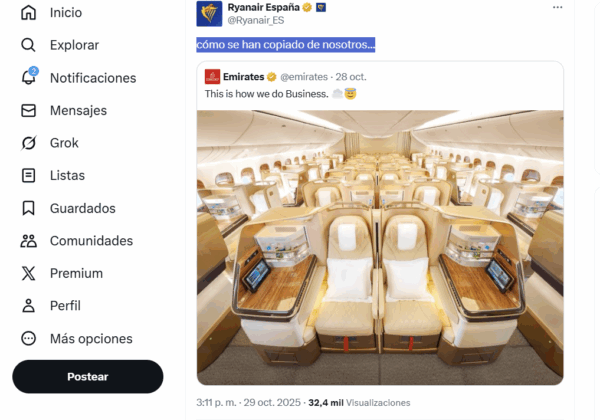Click the @Ryanair_ES handle link
This screenshot has height=420, width=600.
tap(256, 20)
